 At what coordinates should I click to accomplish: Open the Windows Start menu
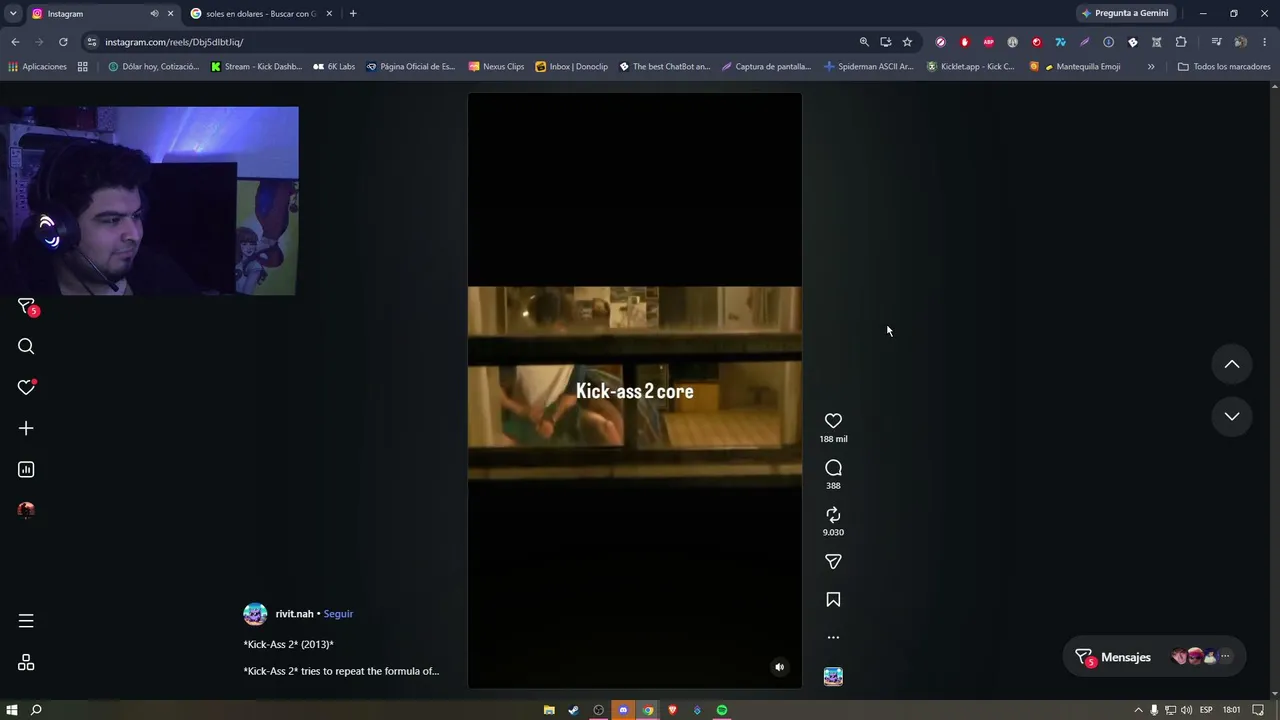click(x=12, y=710)
